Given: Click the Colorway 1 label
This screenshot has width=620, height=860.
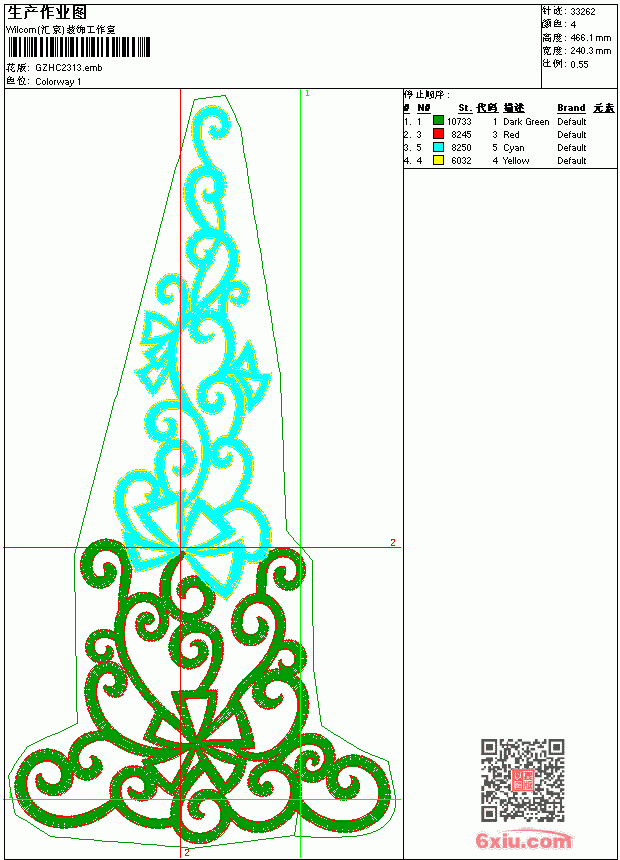Looking at the screenshot, I should [x=58, y=82].
